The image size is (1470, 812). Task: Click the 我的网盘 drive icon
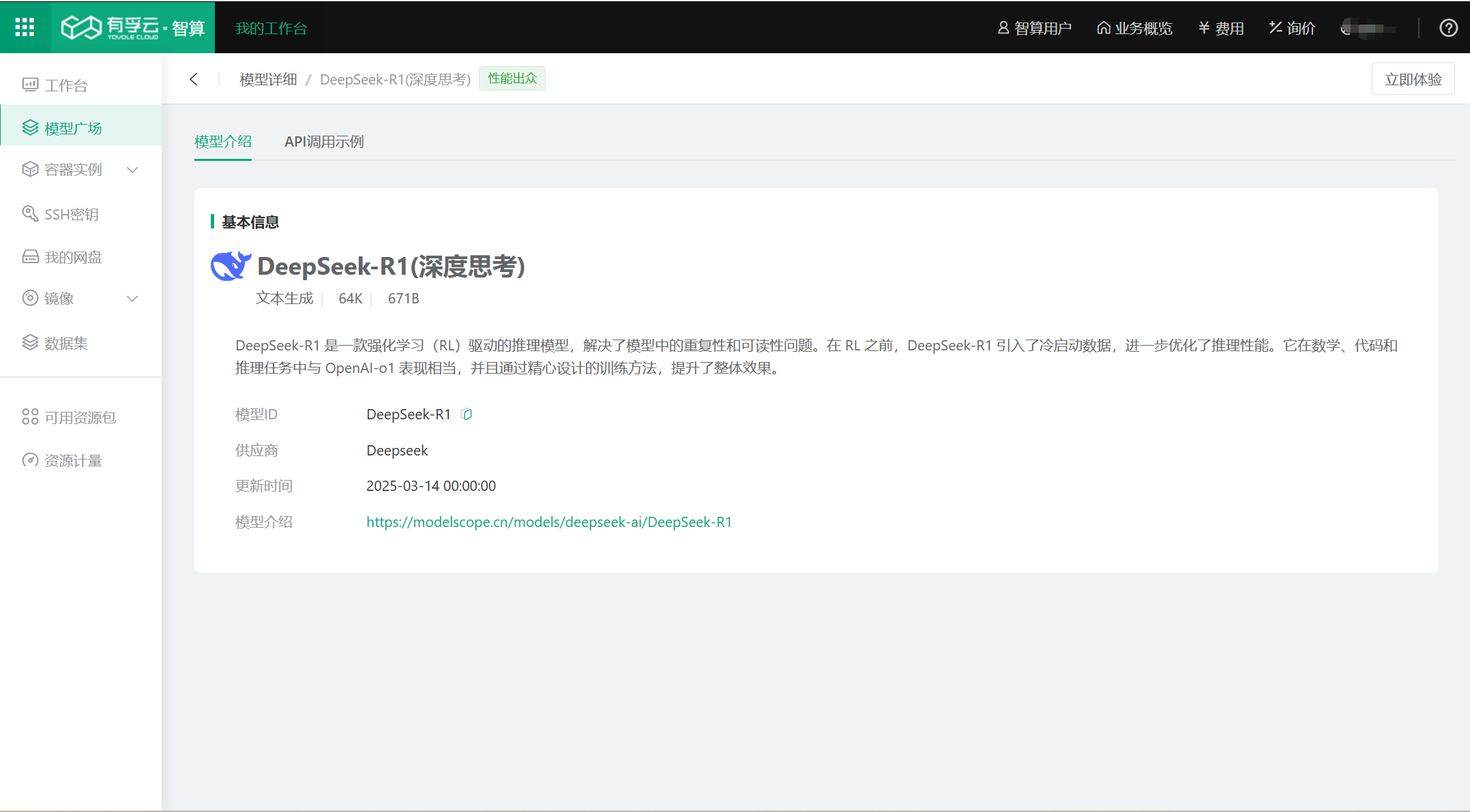(30, 256)
